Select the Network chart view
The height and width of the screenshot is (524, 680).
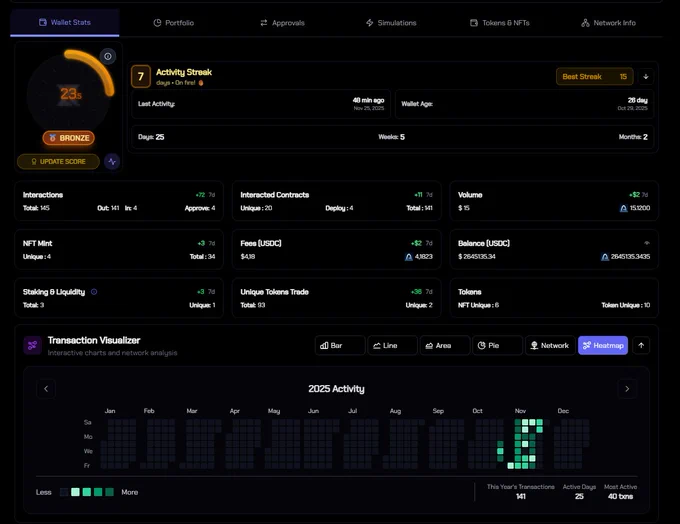(x=550, y=345)
